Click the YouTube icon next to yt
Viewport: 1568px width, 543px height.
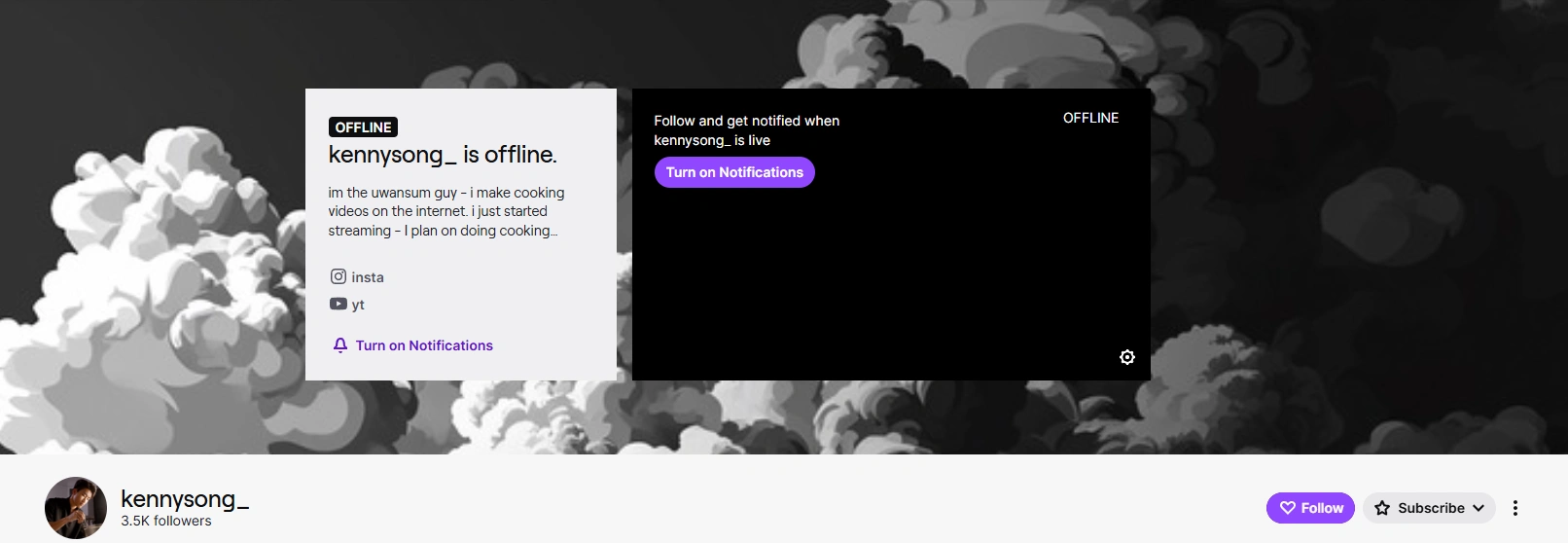[x=339, y=304]
